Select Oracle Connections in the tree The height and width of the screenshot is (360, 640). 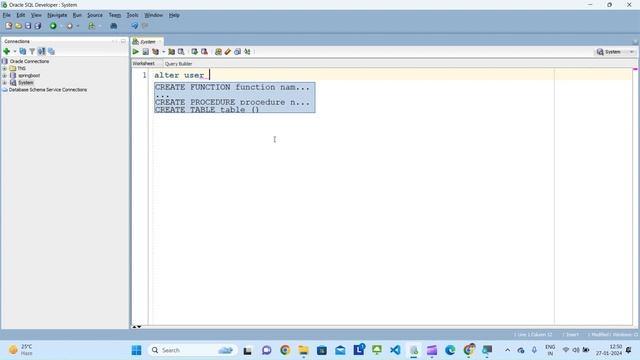[x=29, y=61]
